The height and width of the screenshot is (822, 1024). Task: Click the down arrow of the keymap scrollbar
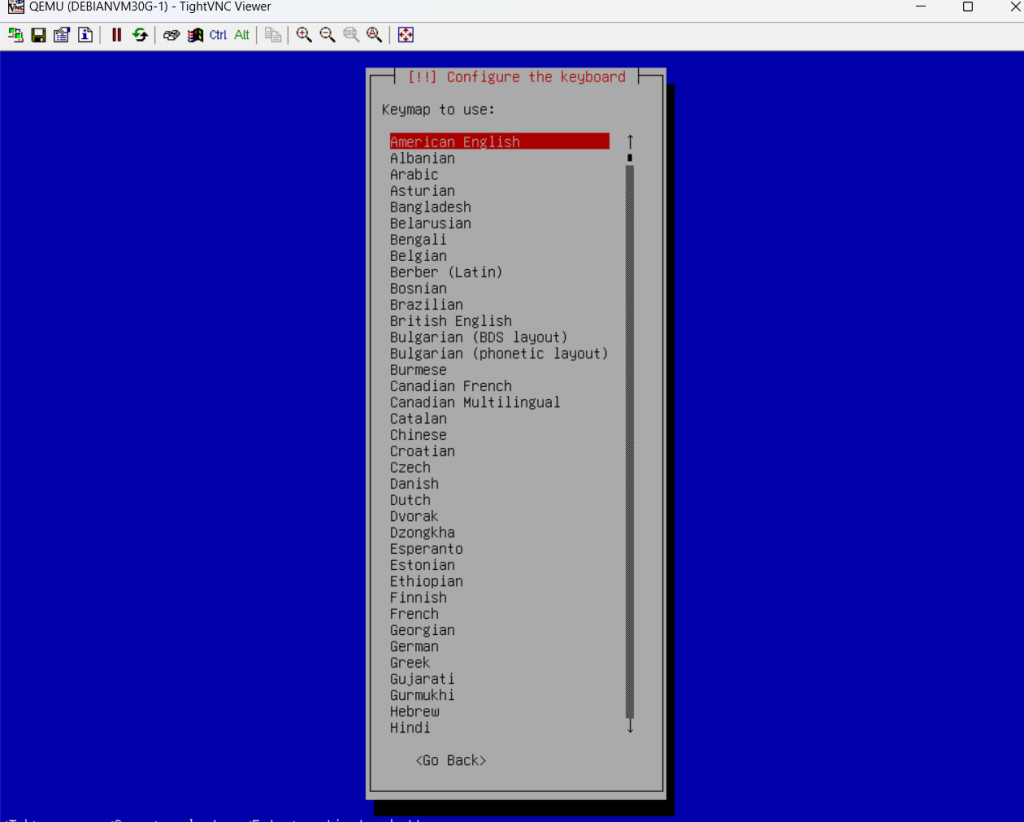coord(630,728)
